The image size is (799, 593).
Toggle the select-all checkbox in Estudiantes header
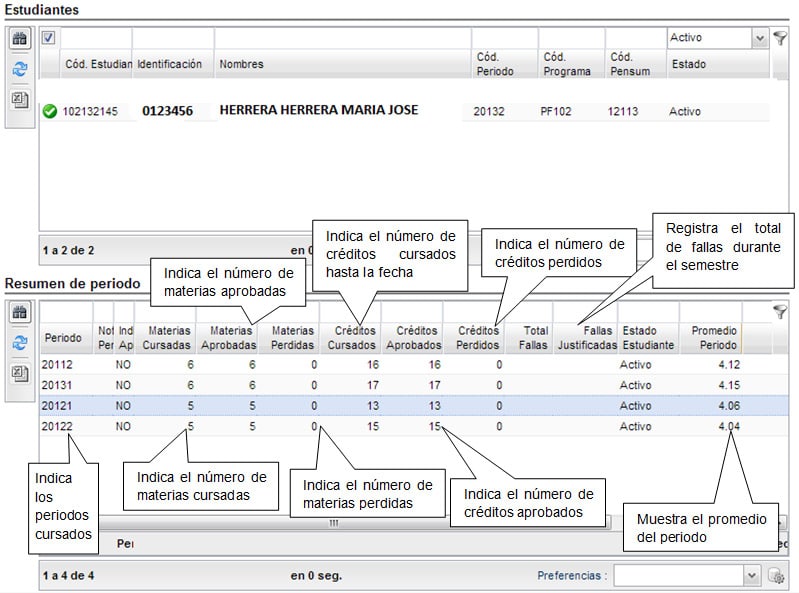tap(48, 38)
